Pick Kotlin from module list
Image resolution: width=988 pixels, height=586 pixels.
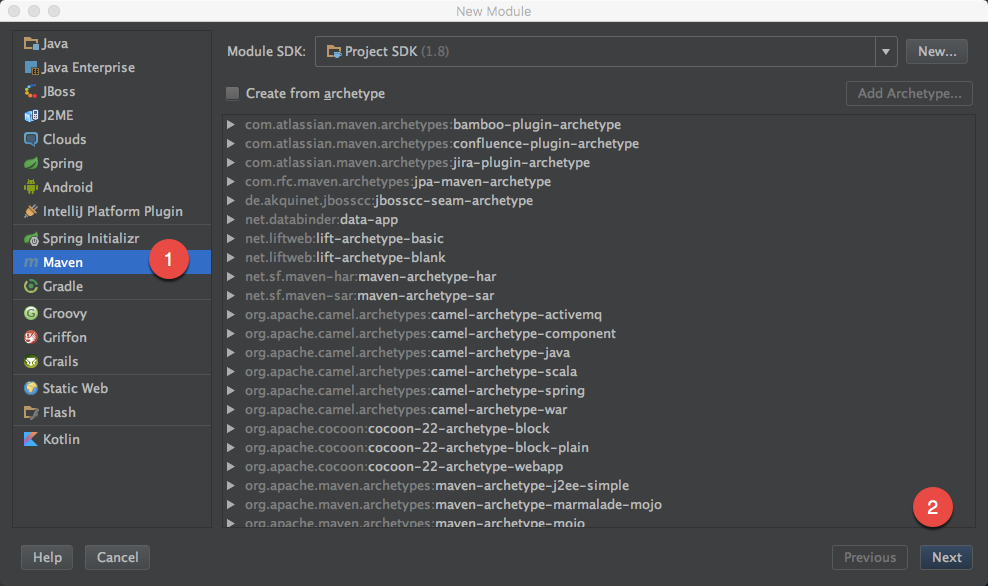click(112, 439)
